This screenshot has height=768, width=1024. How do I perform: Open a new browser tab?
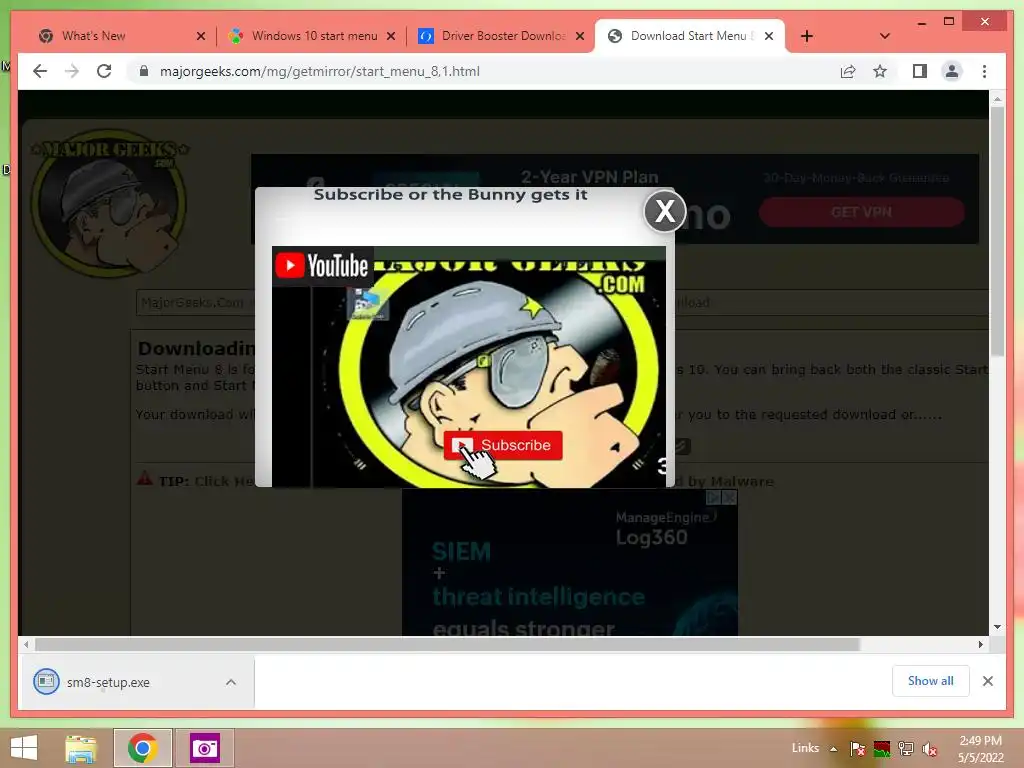(807, 36)
